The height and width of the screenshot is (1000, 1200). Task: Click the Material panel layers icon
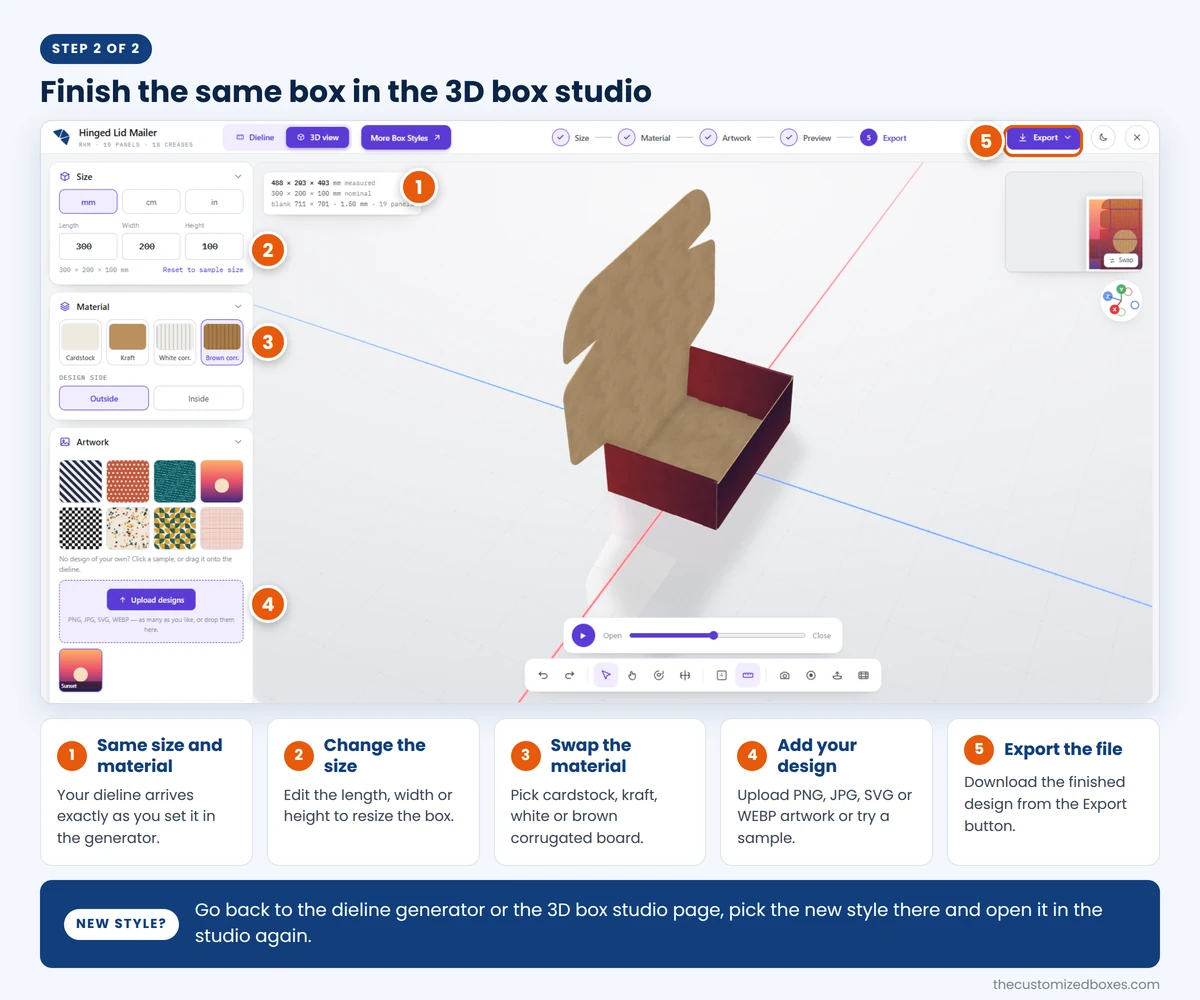(x=65, y=307)
